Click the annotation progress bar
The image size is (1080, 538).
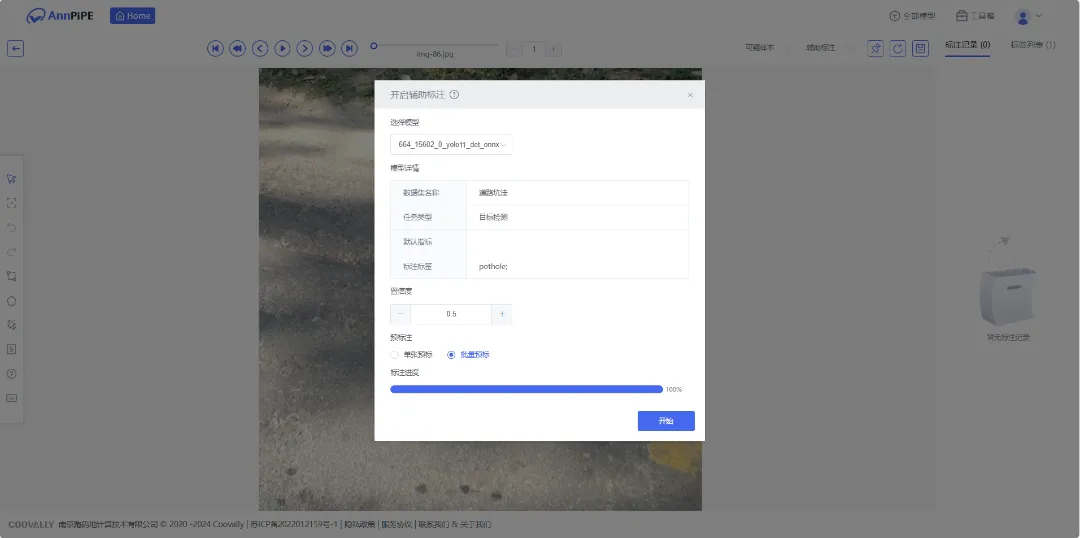(526, 389)
